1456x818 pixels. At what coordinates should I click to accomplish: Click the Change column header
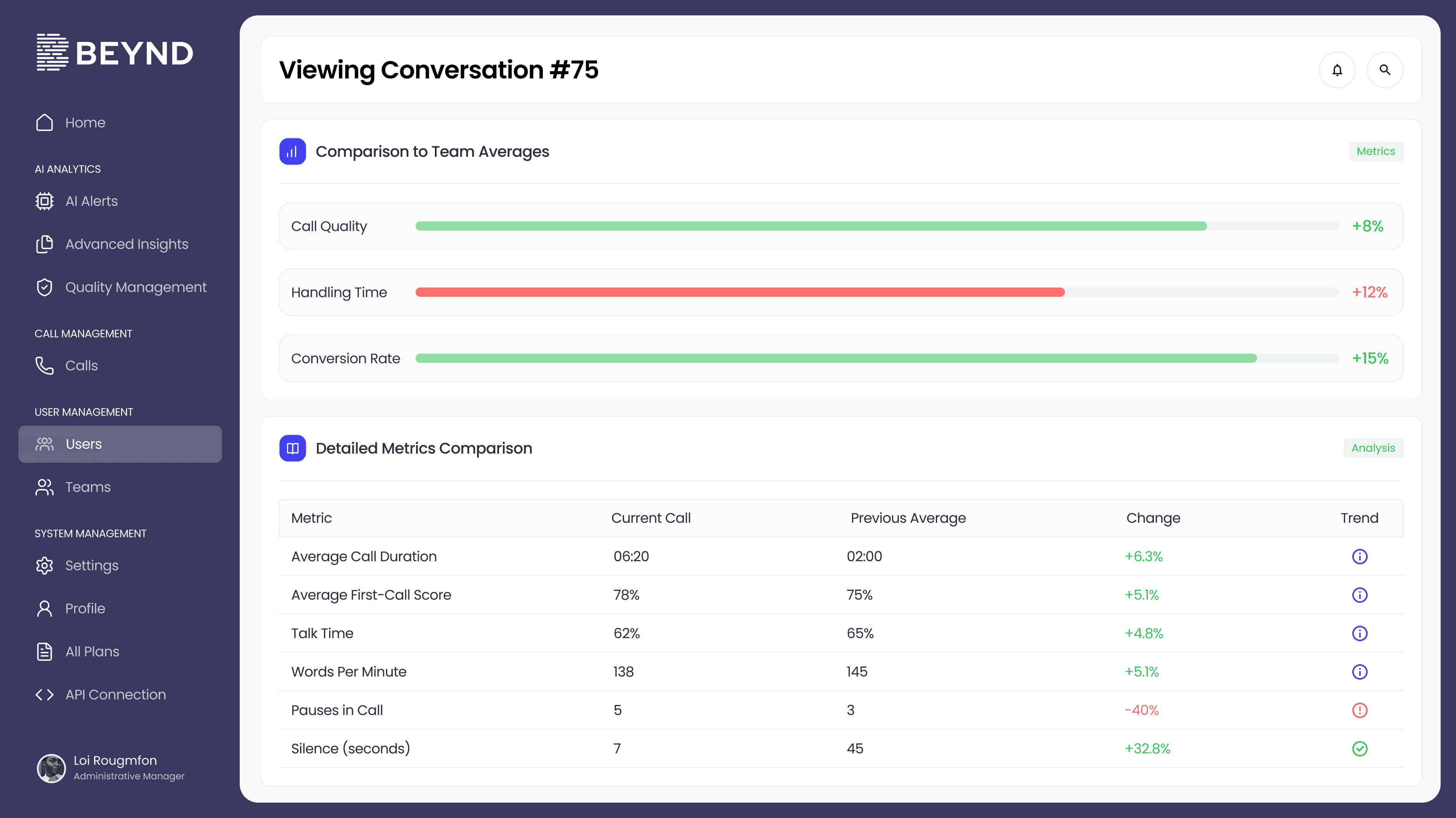(x=1153, y=518)
